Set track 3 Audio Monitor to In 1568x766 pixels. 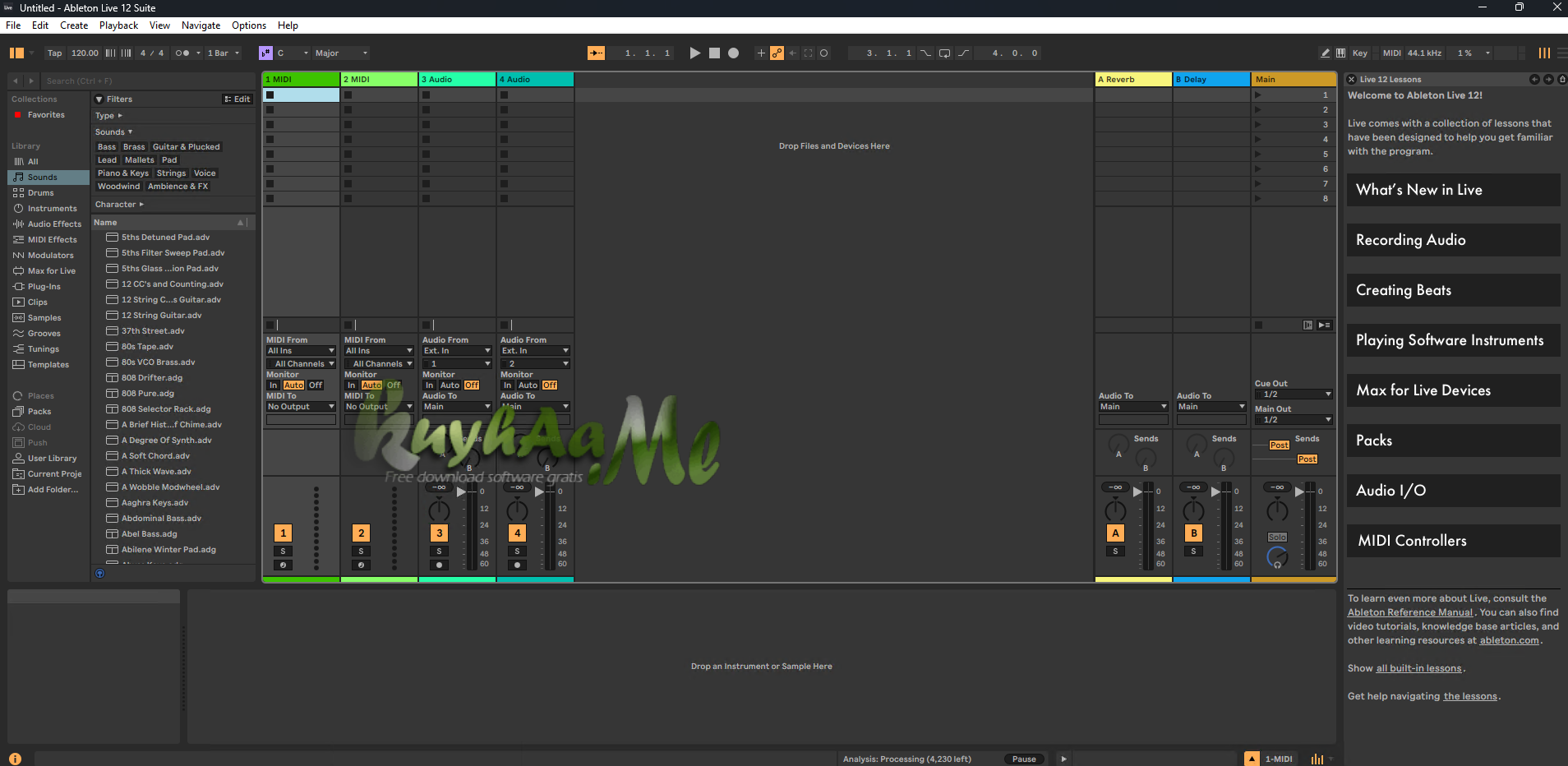[x=429, y=385]
